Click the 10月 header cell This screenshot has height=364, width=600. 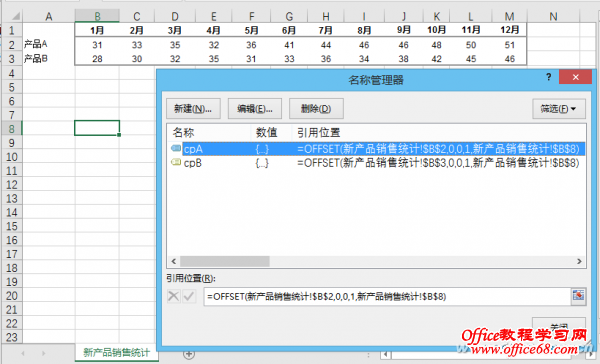point(437,30)
